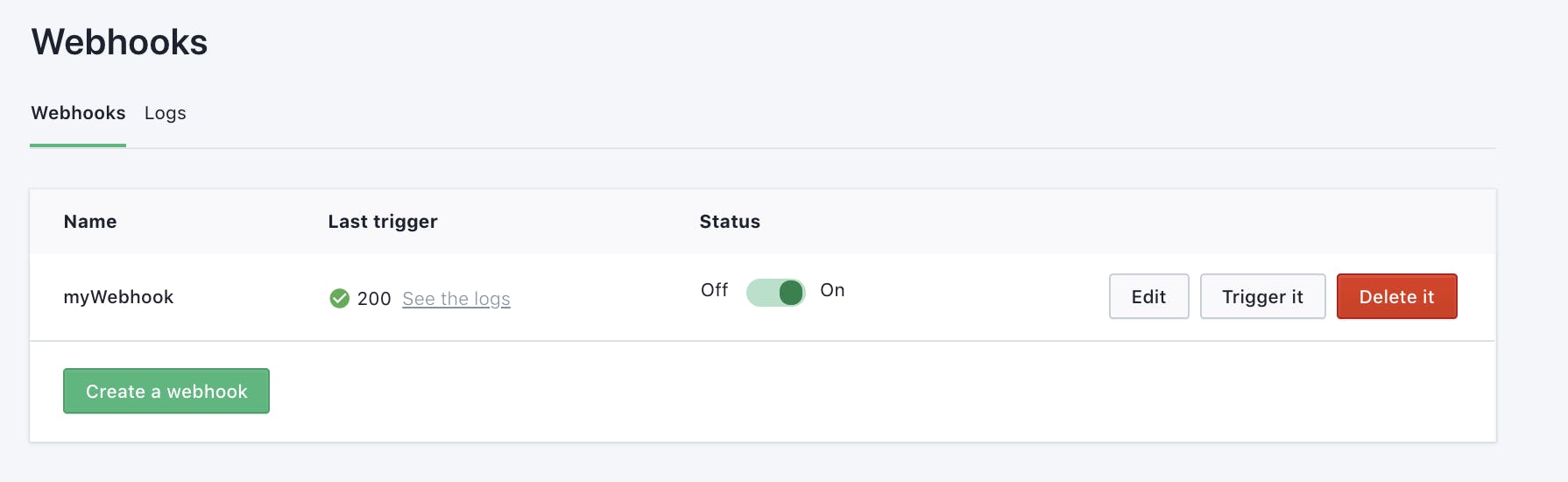Click the Webhooks page heading
Viewport: 1568px width, 482px height.
120,42
